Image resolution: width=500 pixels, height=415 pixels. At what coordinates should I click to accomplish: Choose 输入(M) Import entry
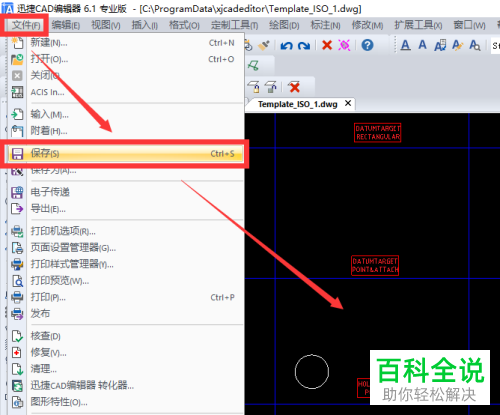126,114
